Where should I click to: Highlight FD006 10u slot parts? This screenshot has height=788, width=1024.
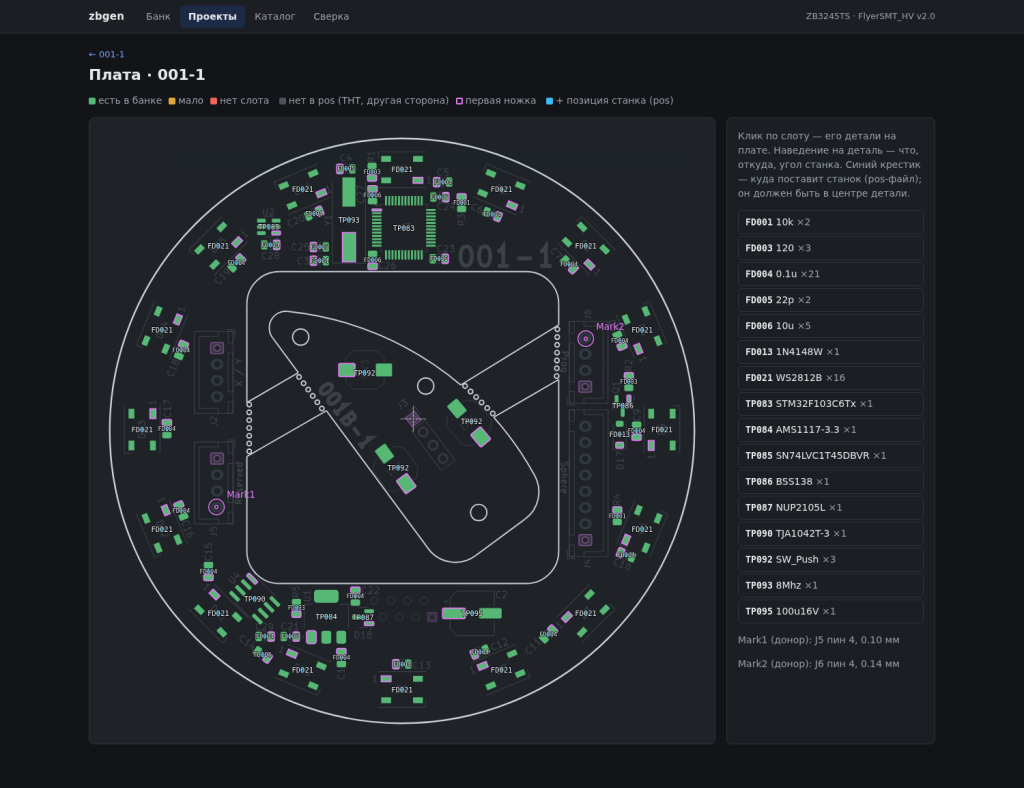coord(831,326)
